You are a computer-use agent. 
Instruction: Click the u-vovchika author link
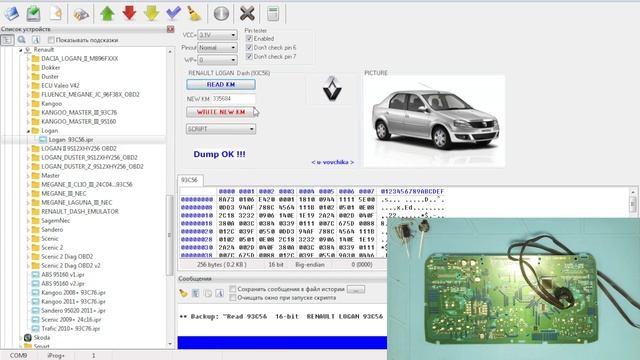pyautogui.click(x=333, y=162)
